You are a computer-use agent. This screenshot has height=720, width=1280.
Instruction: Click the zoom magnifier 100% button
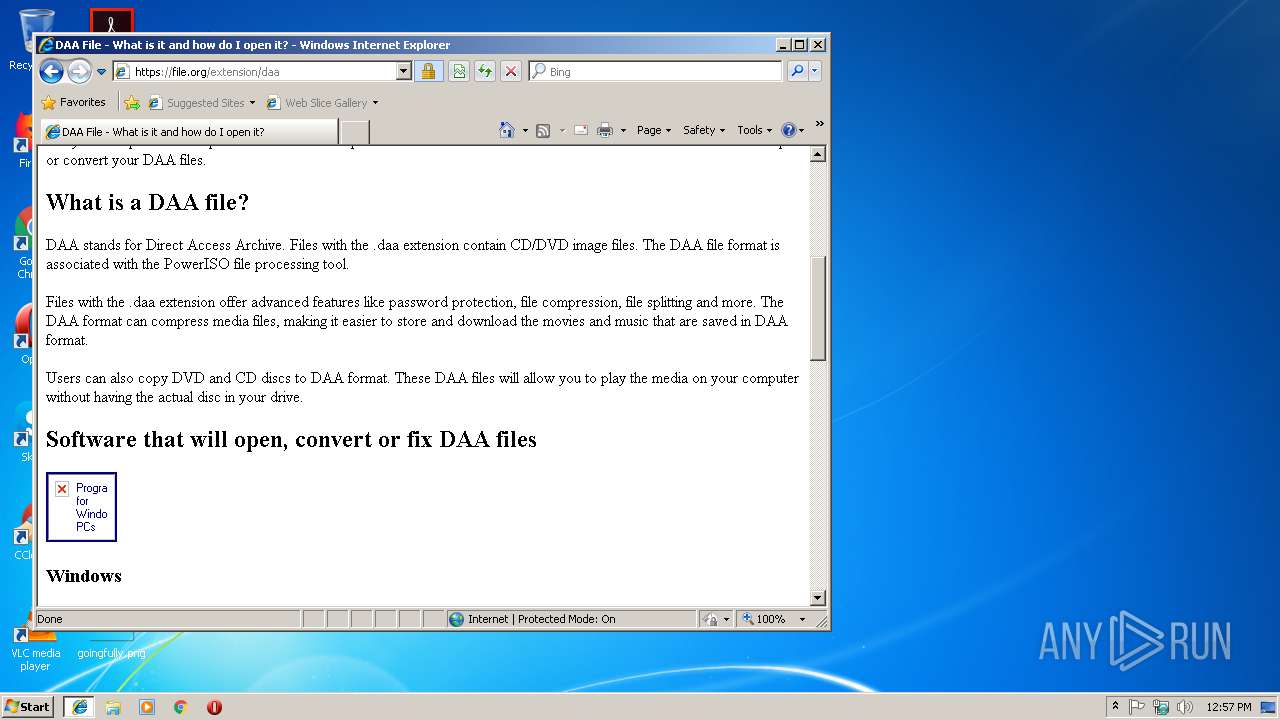coord(764,619)
